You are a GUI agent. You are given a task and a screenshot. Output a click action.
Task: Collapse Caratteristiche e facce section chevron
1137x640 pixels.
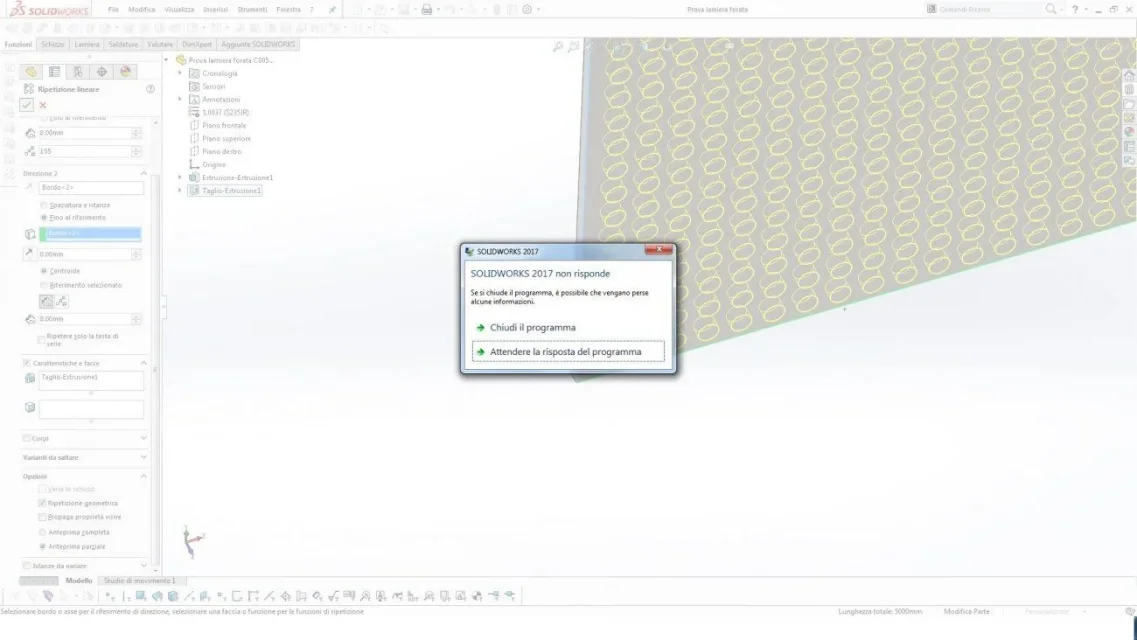[144, 363]
